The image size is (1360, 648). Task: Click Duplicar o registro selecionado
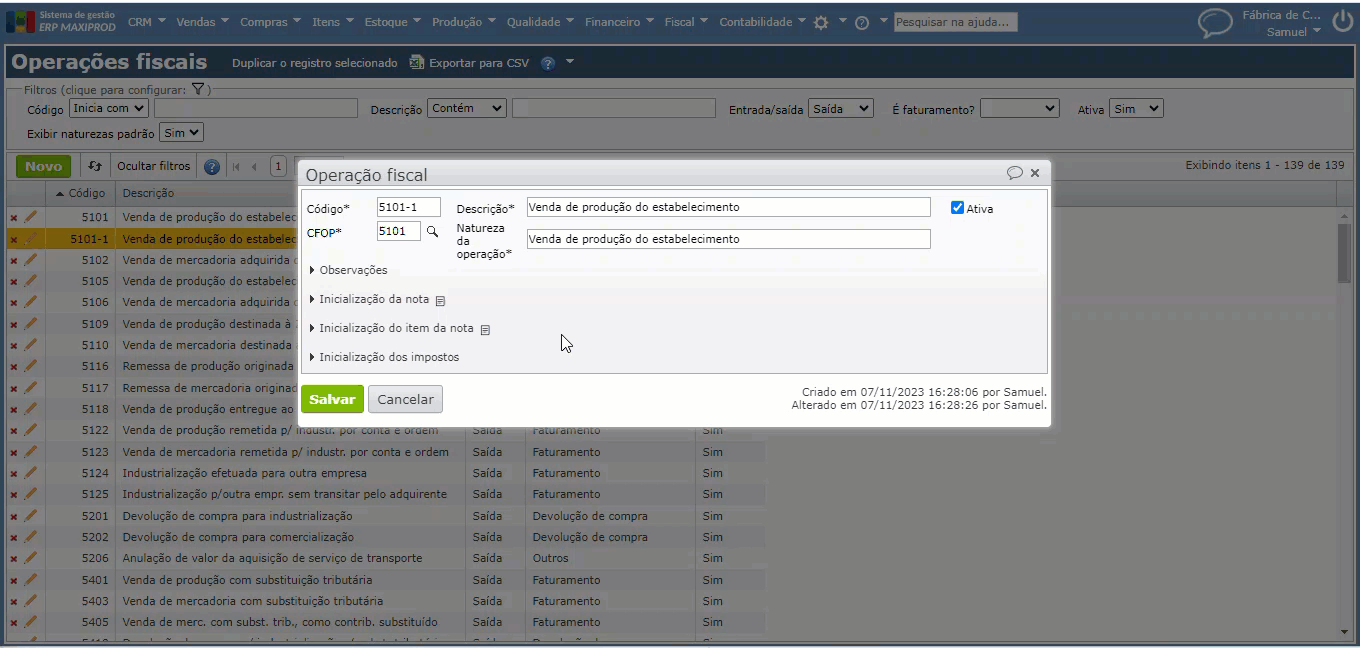point(315,63)
